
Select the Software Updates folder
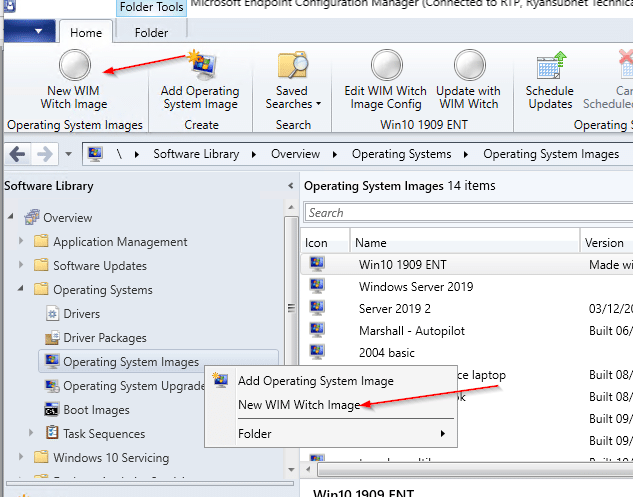(x=100, y=266)
